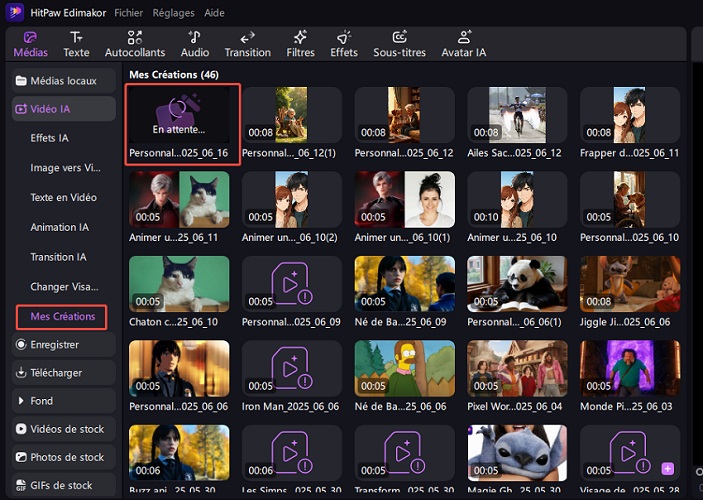Click the GIFs de stock label
The image size is (703, 500).
tap(61, 485)
